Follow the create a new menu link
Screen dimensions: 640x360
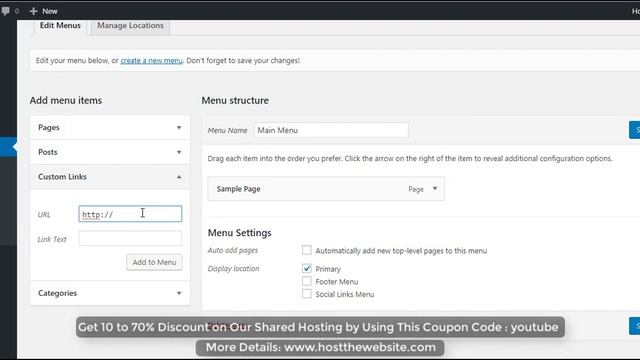(x=151, y=60)
